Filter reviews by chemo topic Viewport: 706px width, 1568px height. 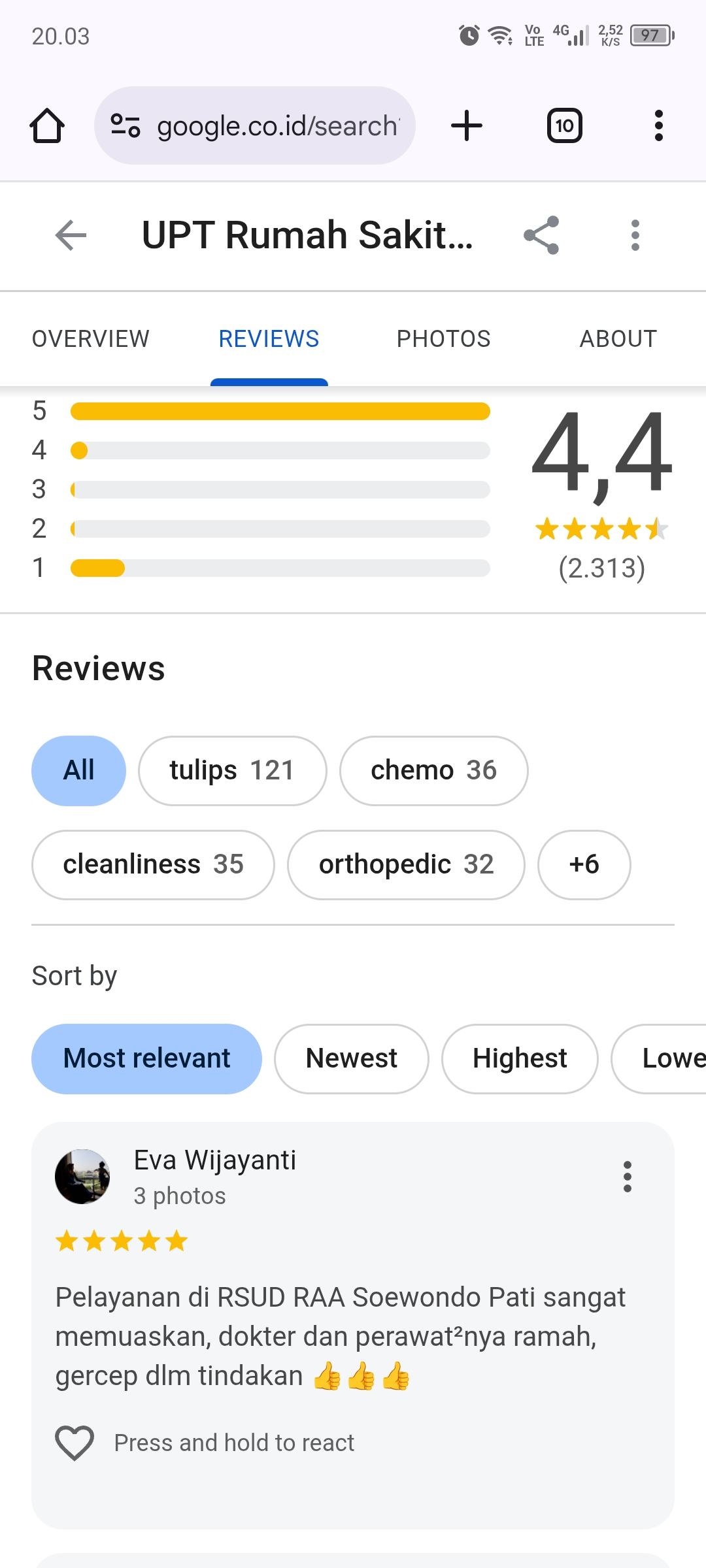[x=433, y=771]
